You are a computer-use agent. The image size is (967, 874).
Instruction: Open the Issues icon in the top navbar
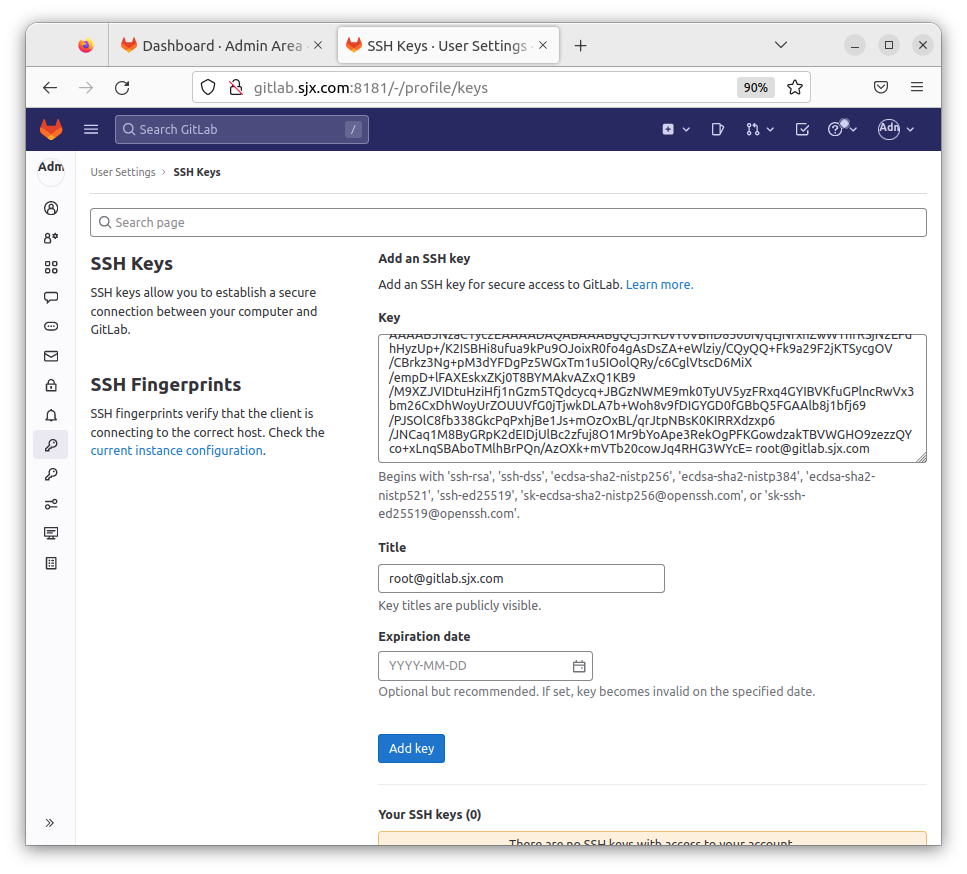tap(717, 129)
